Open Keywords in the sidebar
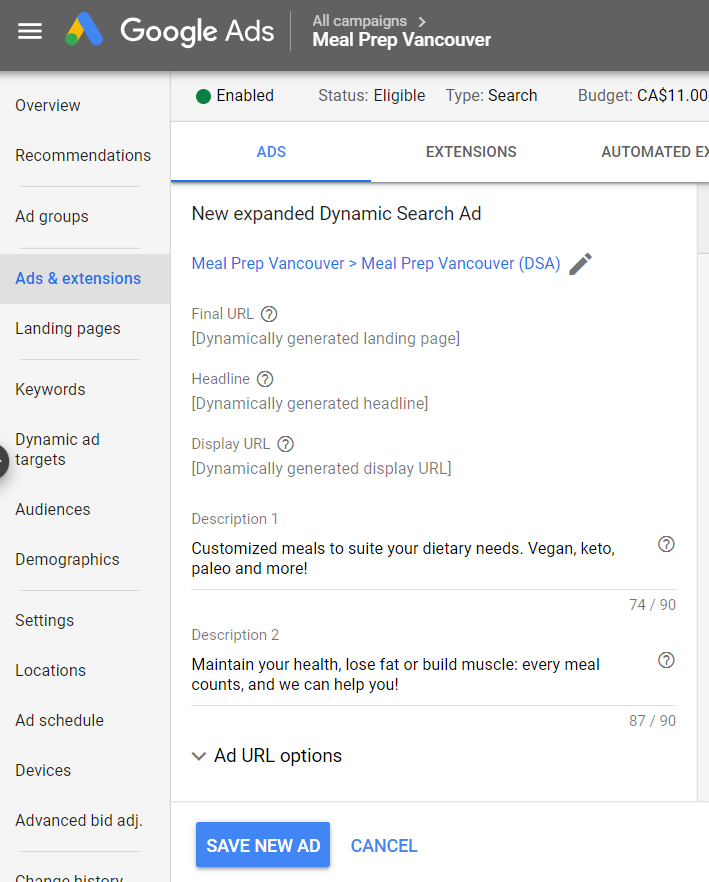This screenshot has height=882, width=709. 50,390
